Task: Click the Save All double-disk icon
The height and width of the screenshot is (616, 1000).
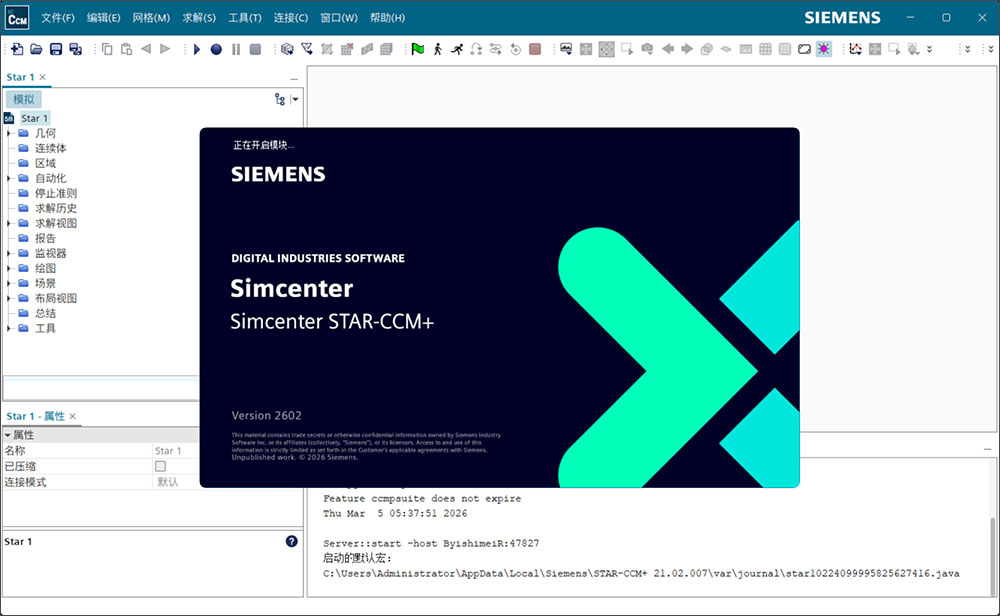Action: click(x=75, y=49)
